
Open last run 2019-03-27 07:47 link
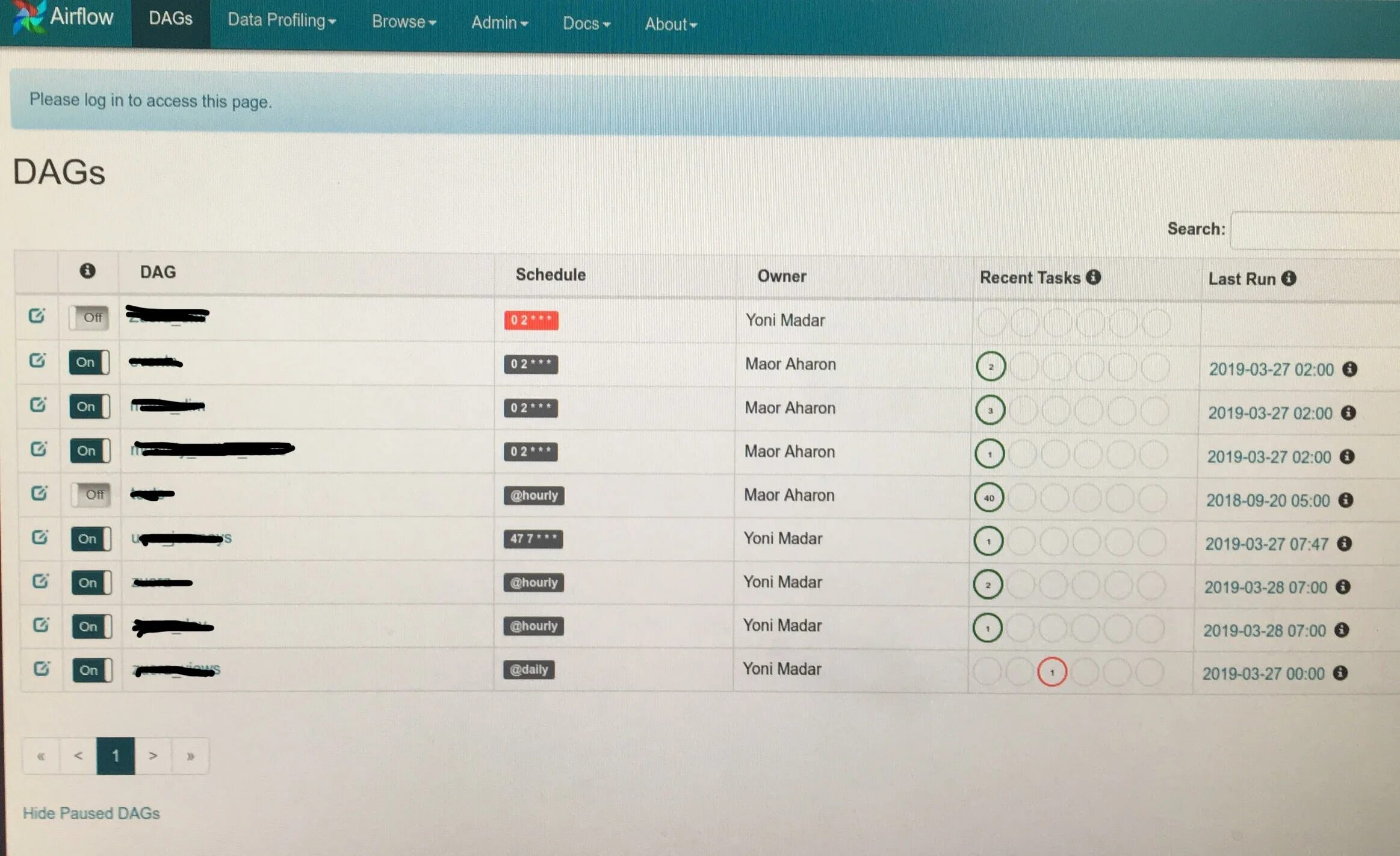coord(1266,544)
